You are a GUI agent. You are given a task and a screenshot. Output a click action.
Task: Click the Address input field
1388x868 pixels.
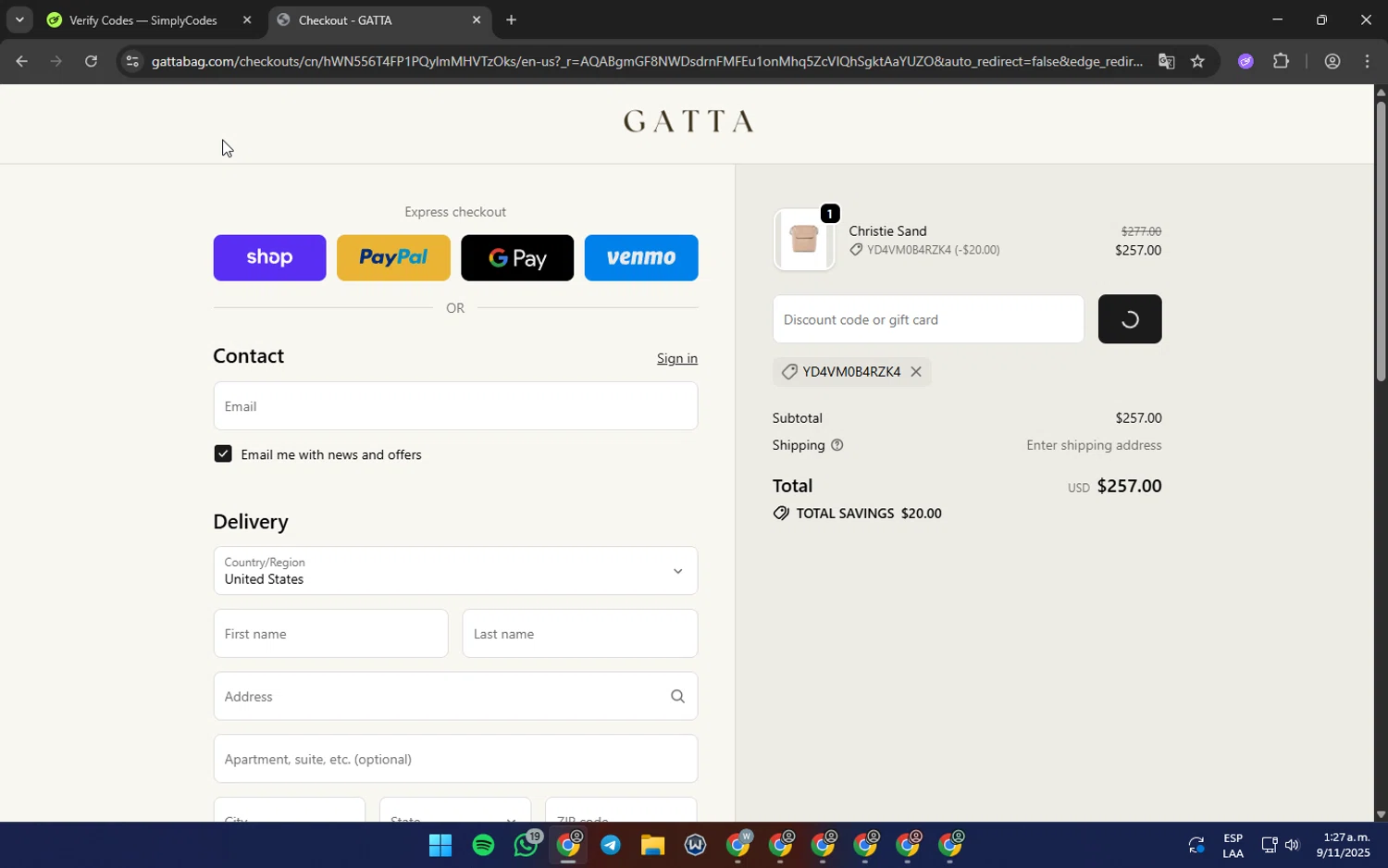click(455, 697)
